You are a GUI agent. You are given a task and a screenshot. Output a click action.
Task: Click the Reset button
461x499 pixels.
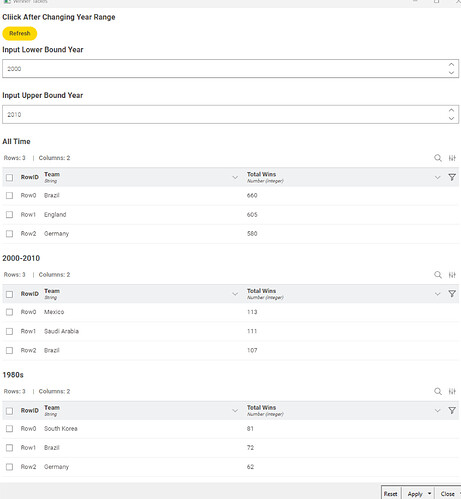coord(390,494)
